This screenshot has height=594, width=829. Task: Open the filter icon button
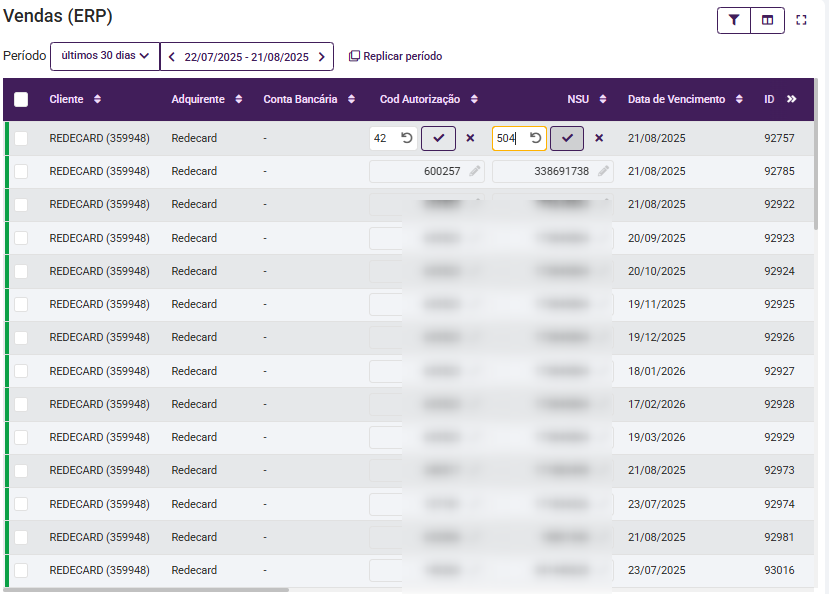tap(733, 20)
